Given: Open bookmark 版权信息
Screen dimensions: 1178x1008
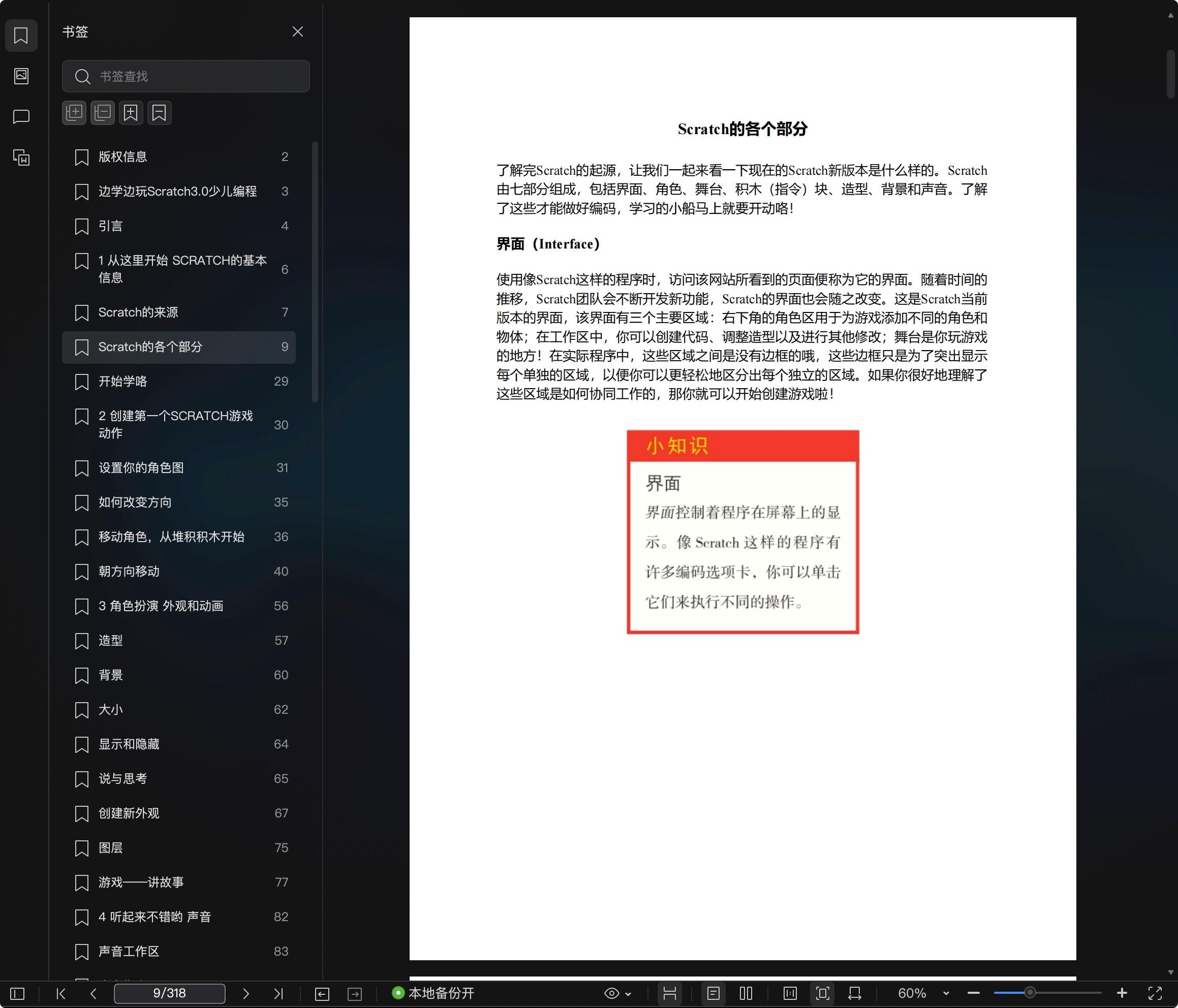Looking at the screenshot, I should point(178,157).
